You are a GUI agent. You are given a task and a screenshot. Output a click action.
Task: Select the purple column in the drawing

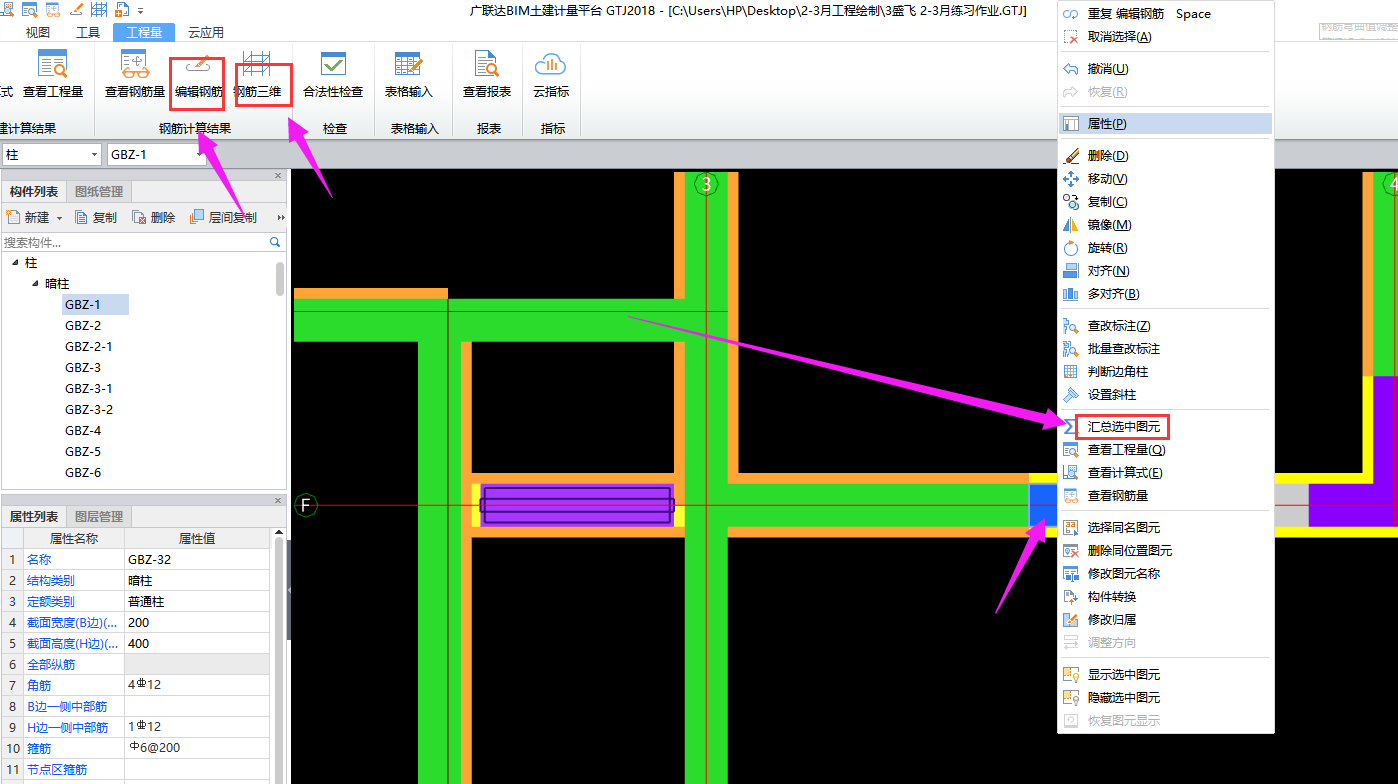pos(577,505)
